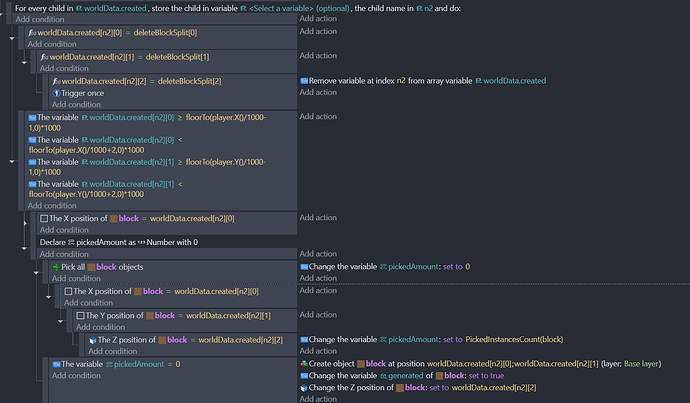The image size is (690, 403).
Task: Click icon of pickedAmount set to 0 action
Action: coord(304,267)
